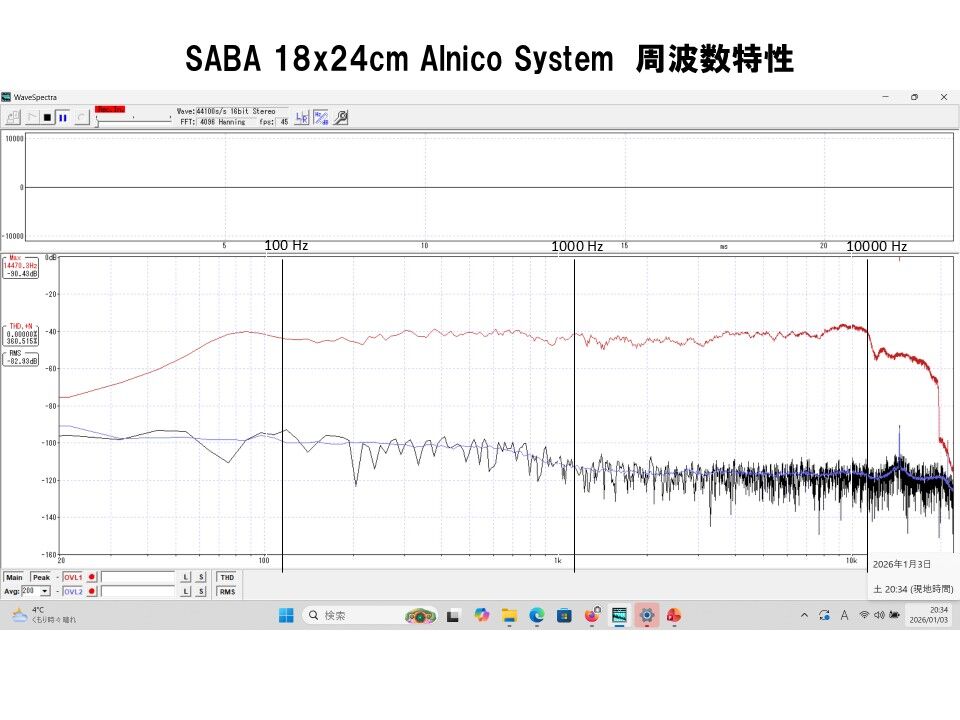The image size is (960, 720).
Task: Toggle the Main spectrum button
Action: tap(14, 577)
